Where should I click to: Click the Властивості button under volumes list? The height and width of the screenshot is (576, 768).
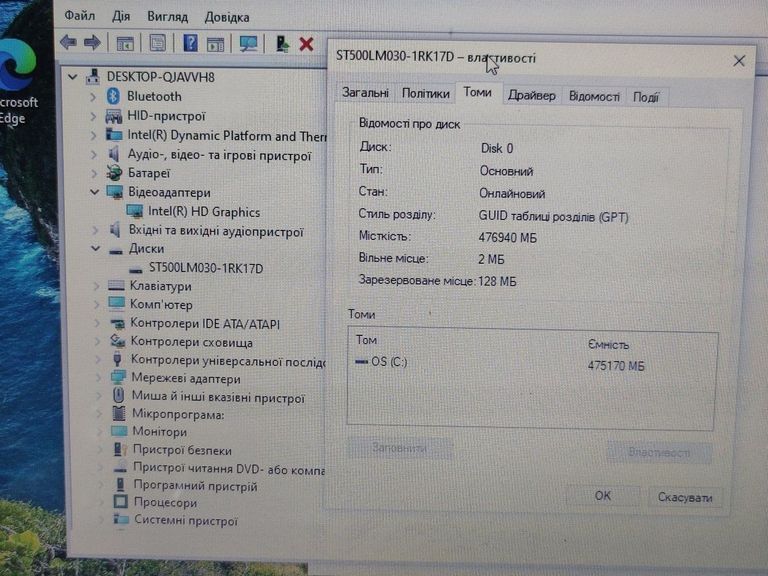pyautogui.click(x=659, y=452)
